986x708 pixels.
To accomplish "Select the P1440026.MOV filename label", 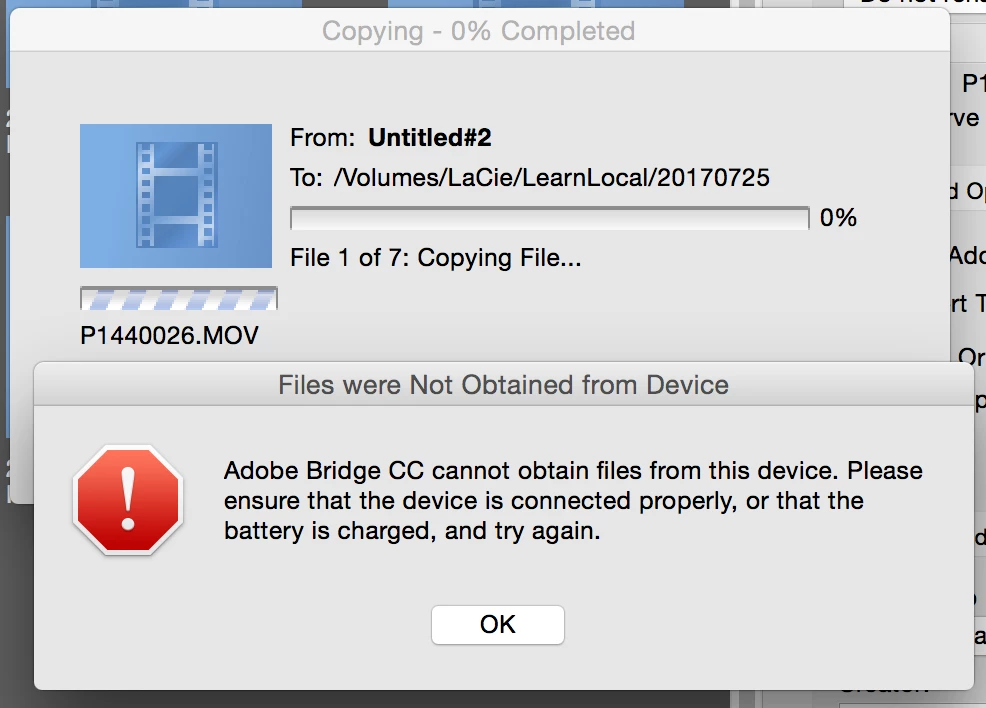I will [x=169, y=335].
